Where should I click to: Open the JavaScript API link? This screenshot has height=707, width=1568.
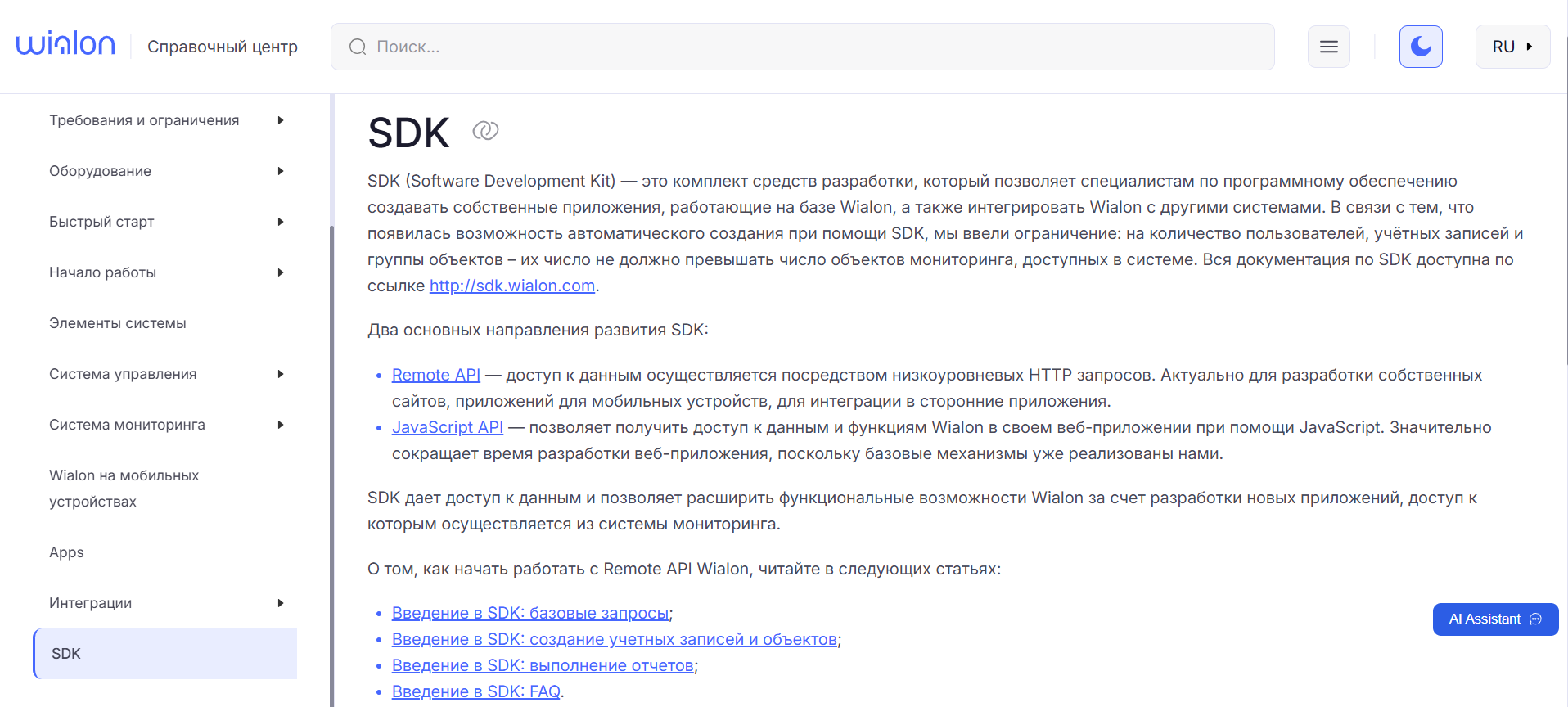coord(447,427)
